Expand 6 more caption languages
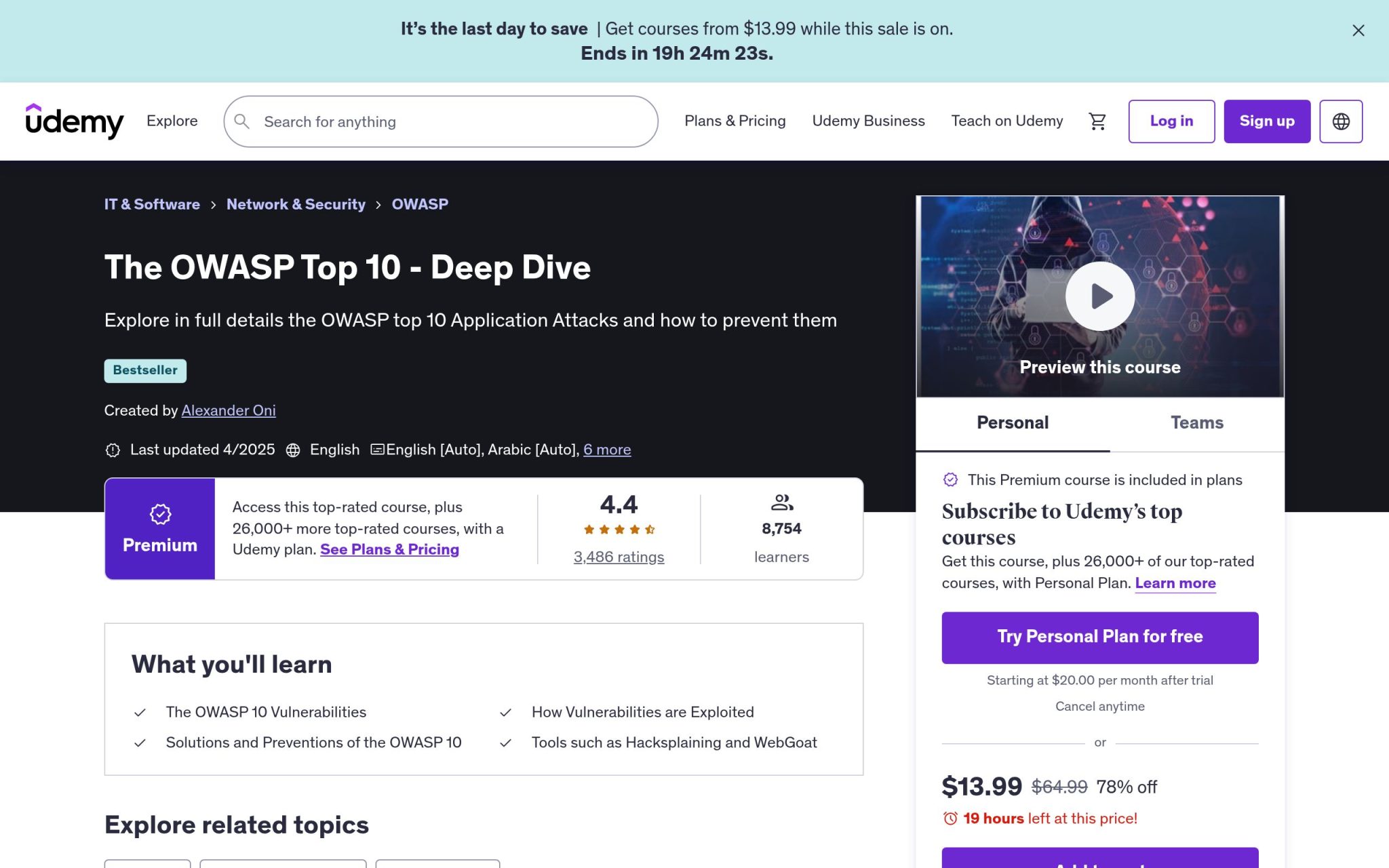This screenshot has width=1389, height=868. click(607, 450)
